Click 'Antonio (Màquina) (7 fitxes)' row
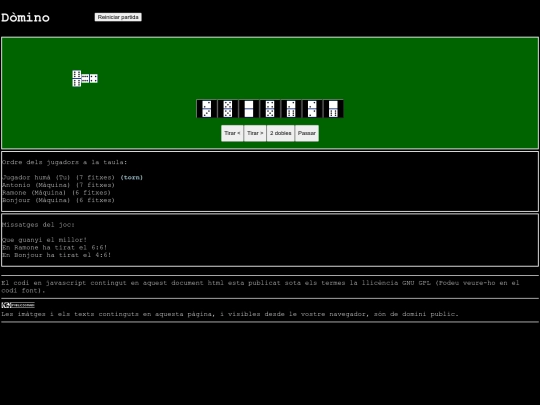540x405 pixels. click(x=58, y=185)
